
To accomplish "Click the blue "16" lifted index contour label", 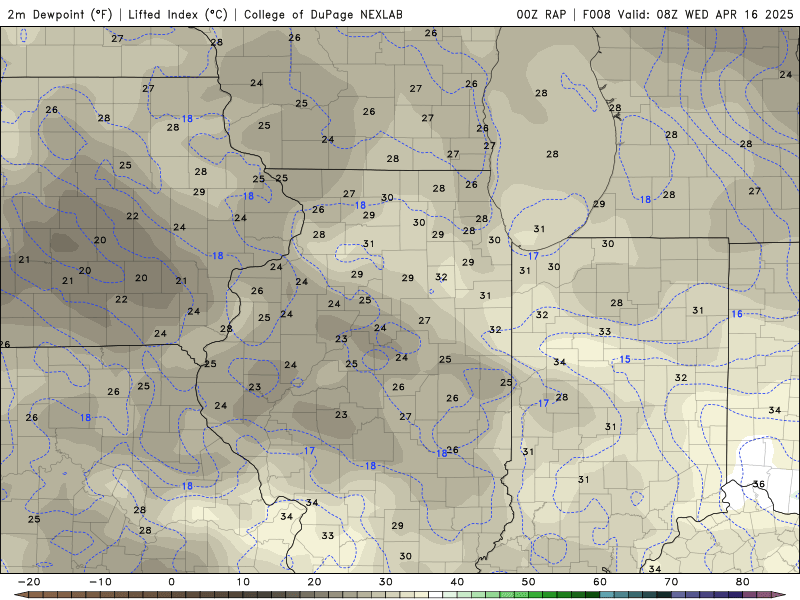I will (x=737, y=314).
